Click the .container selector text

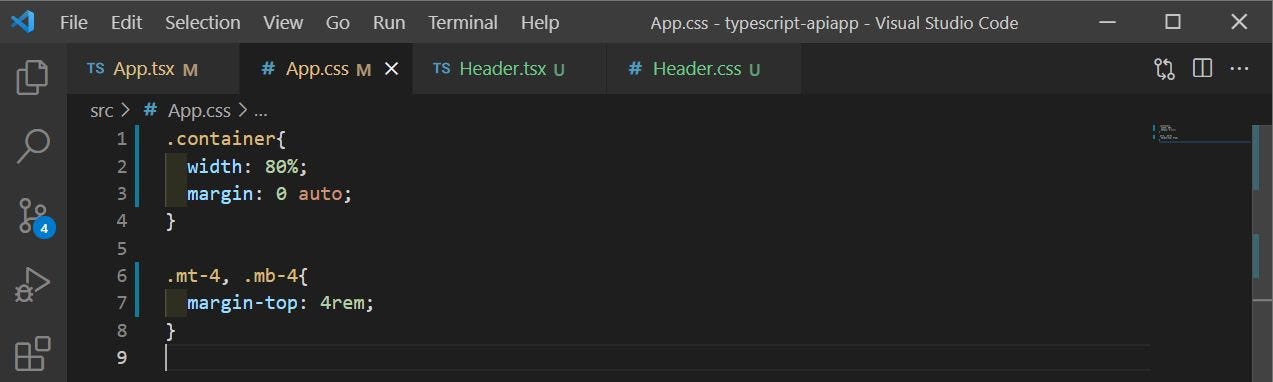pos(221,139)
